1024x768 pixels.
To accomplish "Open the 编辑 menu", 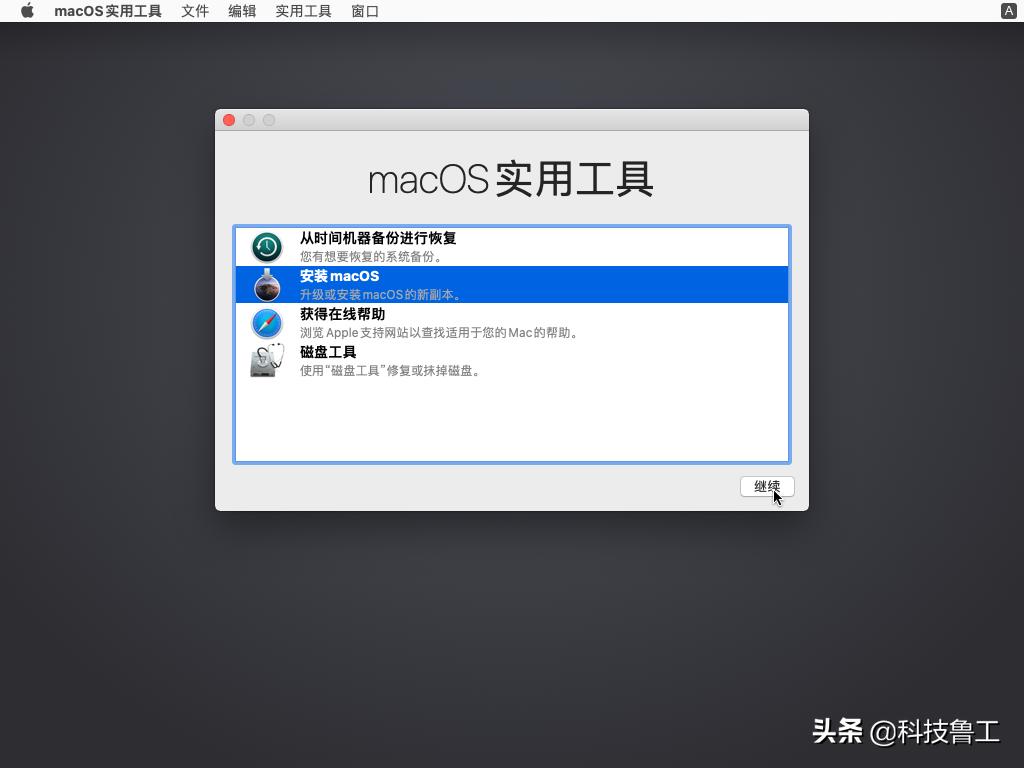I will (x=242, y=11).
